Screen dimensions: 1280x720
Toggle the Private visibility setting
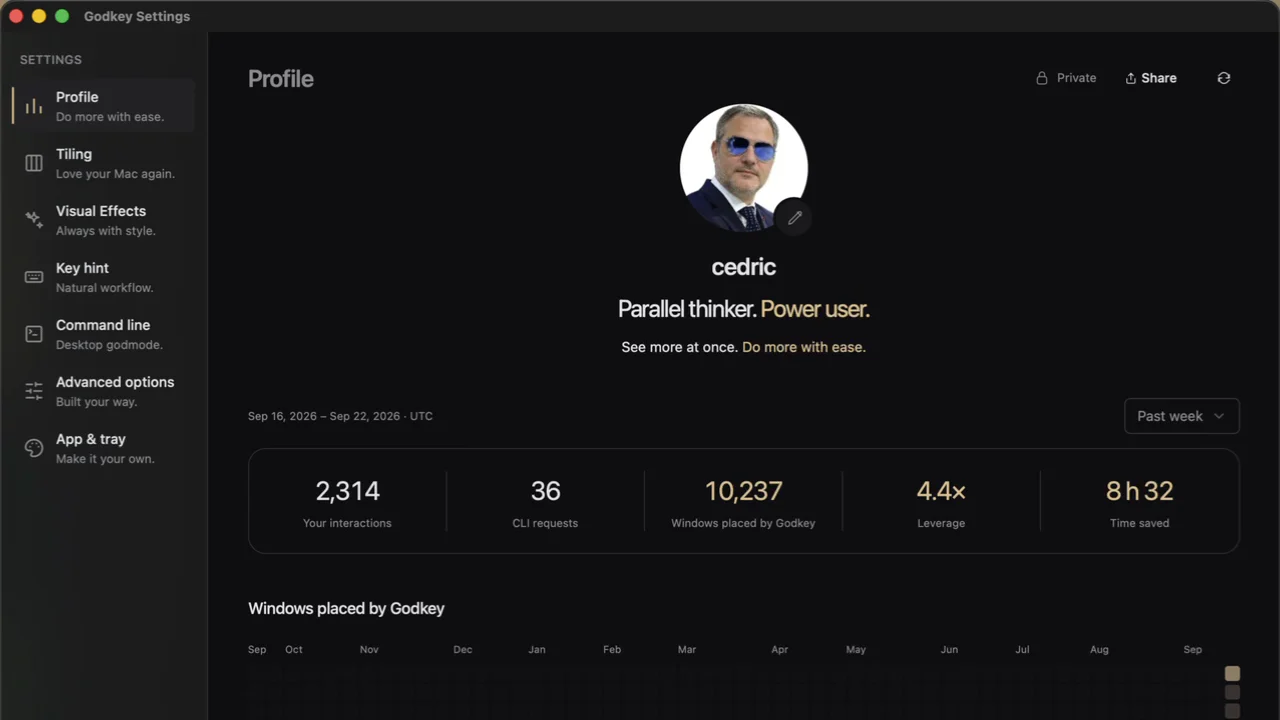1066,78
